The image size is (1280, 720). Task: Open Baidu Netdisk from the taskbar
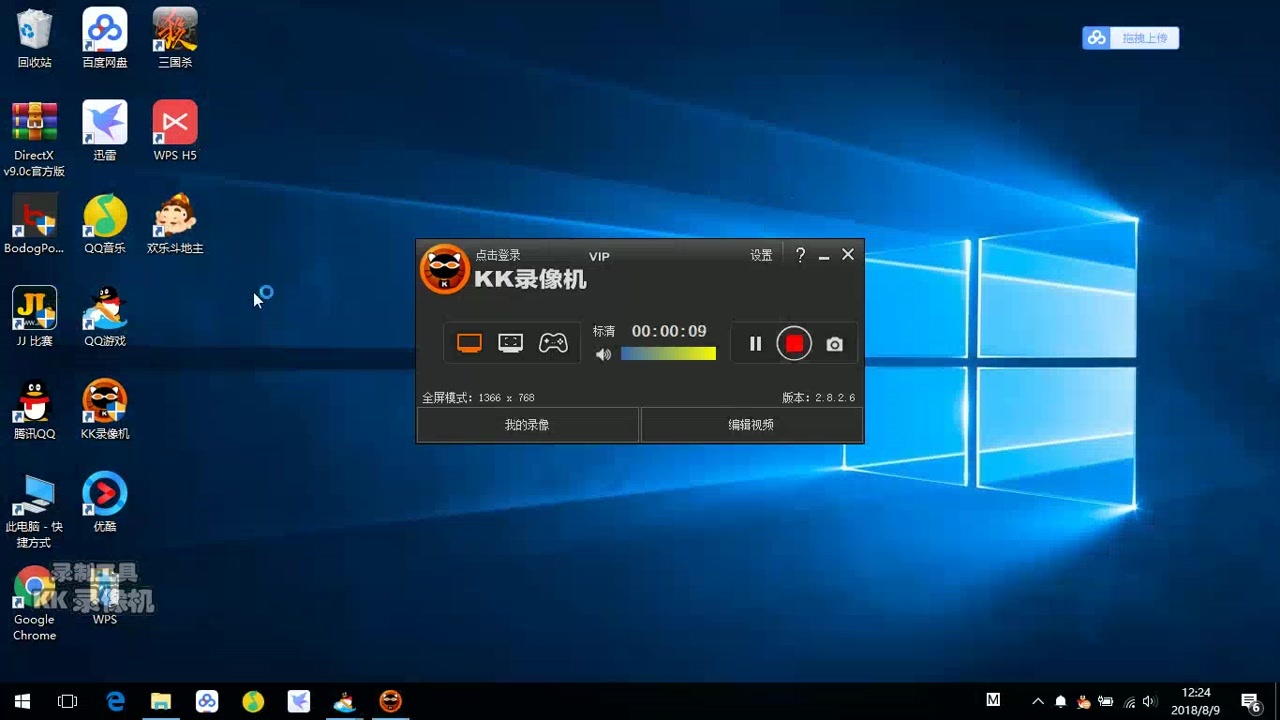207,701
